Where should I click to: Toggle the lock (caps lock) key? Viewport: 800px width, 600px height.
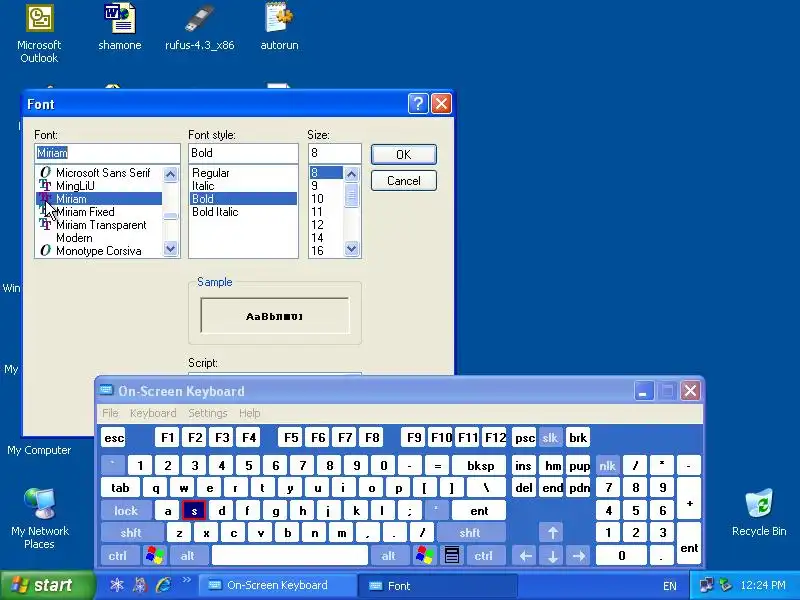click(126, 510)
